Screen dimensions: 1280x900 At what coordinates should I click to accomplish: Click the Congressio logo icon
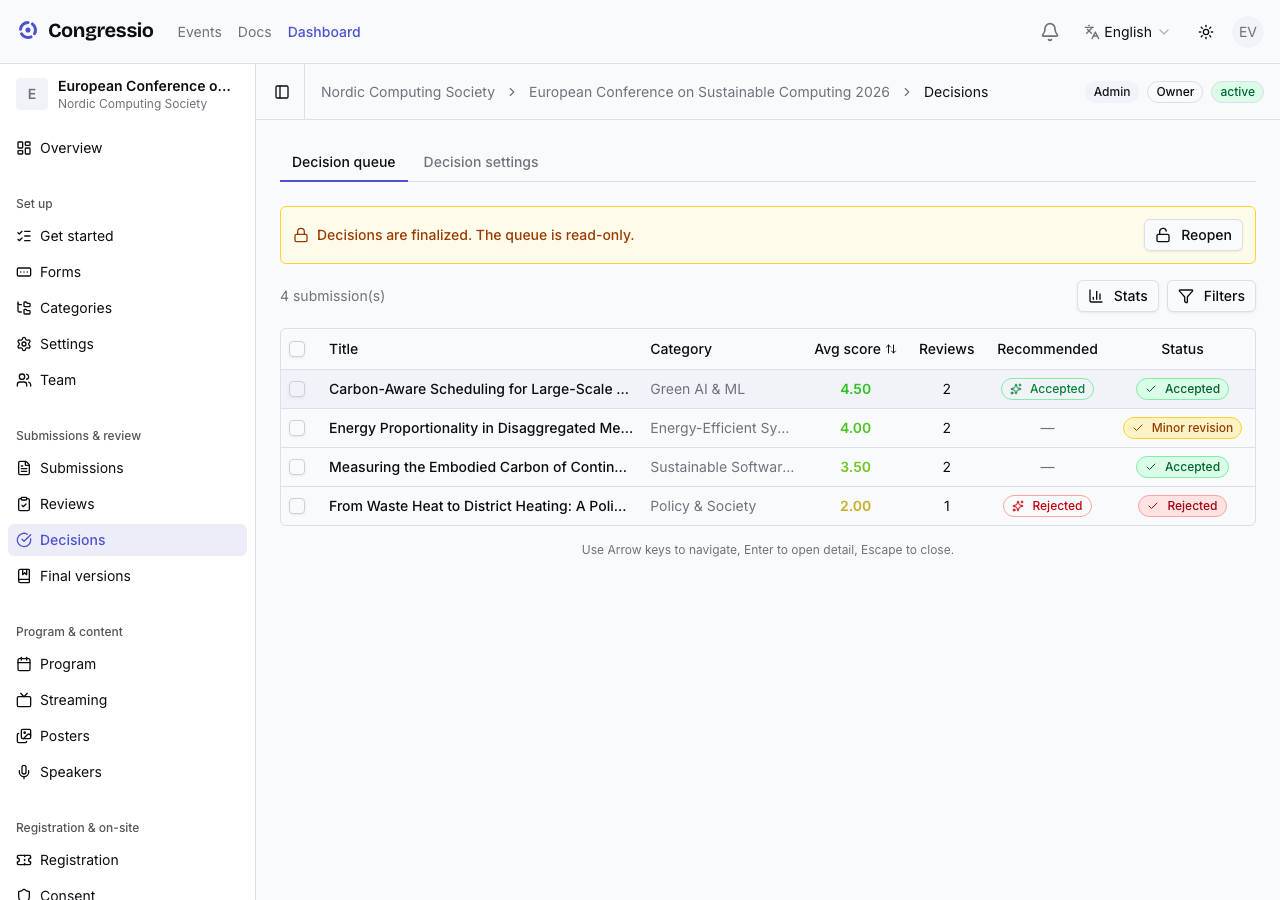point(28,31)
